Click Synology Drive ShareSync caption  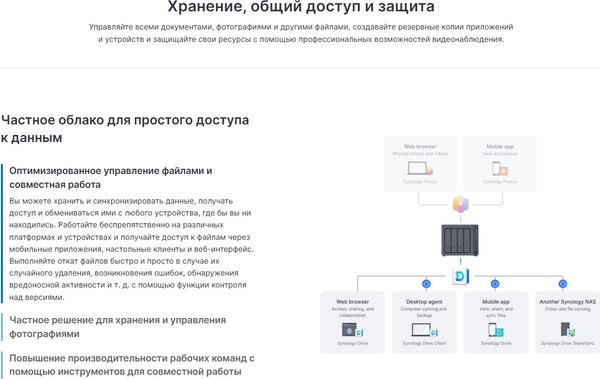pyautogui.click(x=567, y=343)
